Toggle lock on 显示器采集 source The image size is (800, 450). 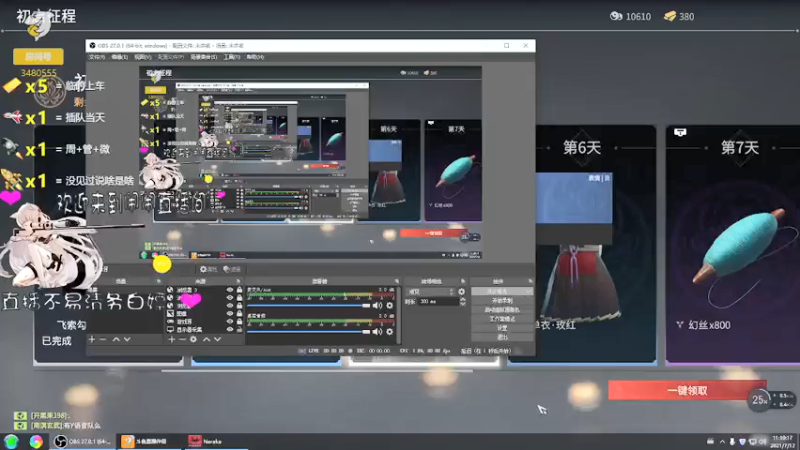tap(239, 330)
